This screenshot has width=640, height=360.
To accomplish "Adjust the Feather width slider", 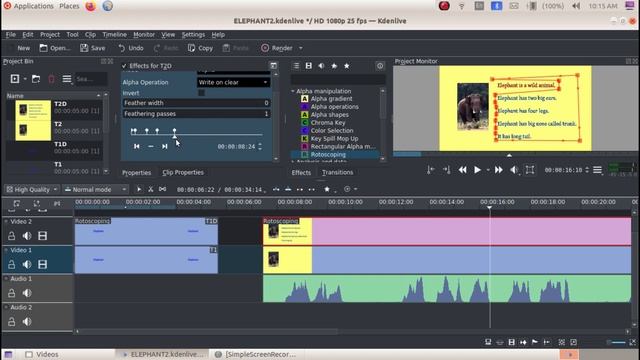I will (196, 103).
